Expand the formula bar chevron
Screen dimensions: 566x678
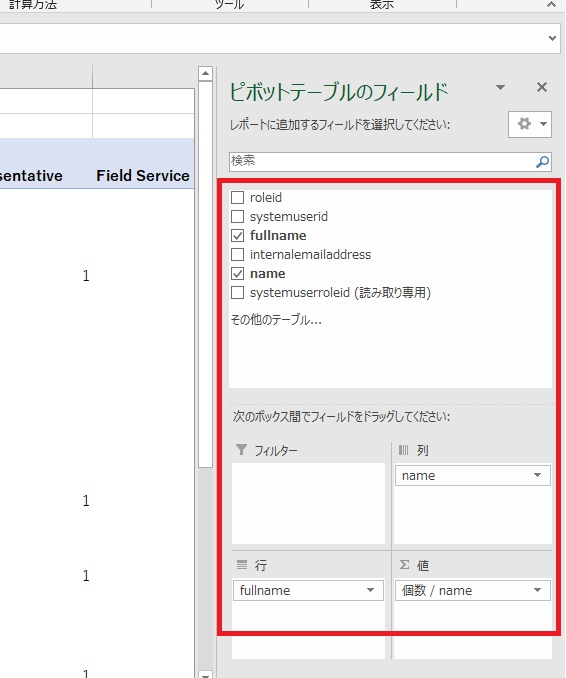[552, 38]
